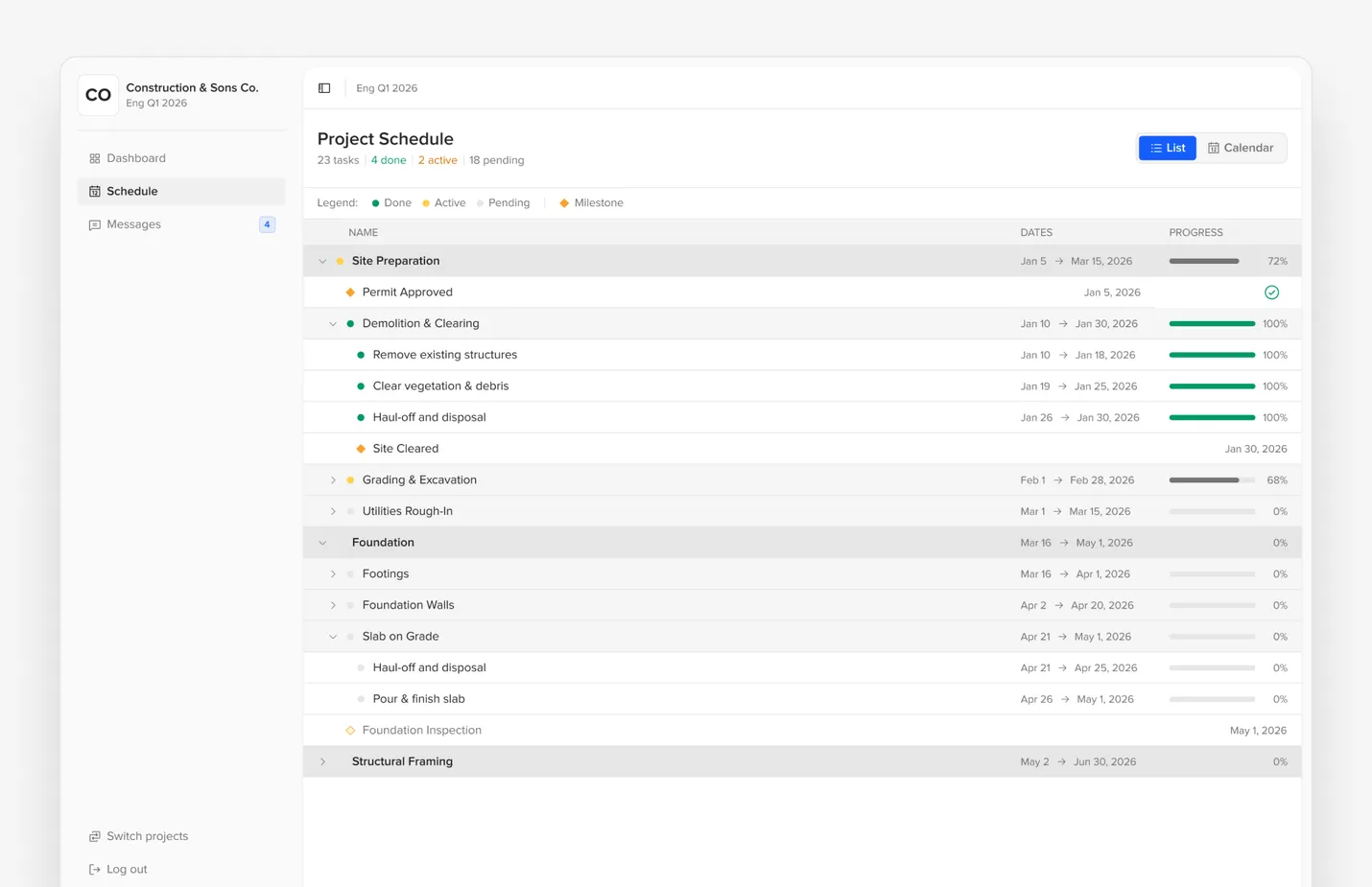Click the yellow status dot for Grading & Excavation
Screen dimensions: 1372x887
[x=350, y=480]
